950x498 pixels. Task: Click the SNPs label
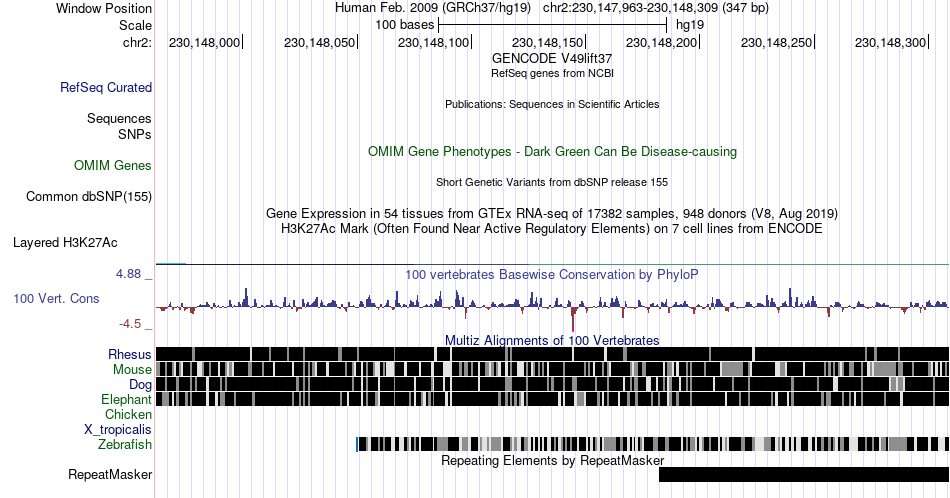[135, 134]
